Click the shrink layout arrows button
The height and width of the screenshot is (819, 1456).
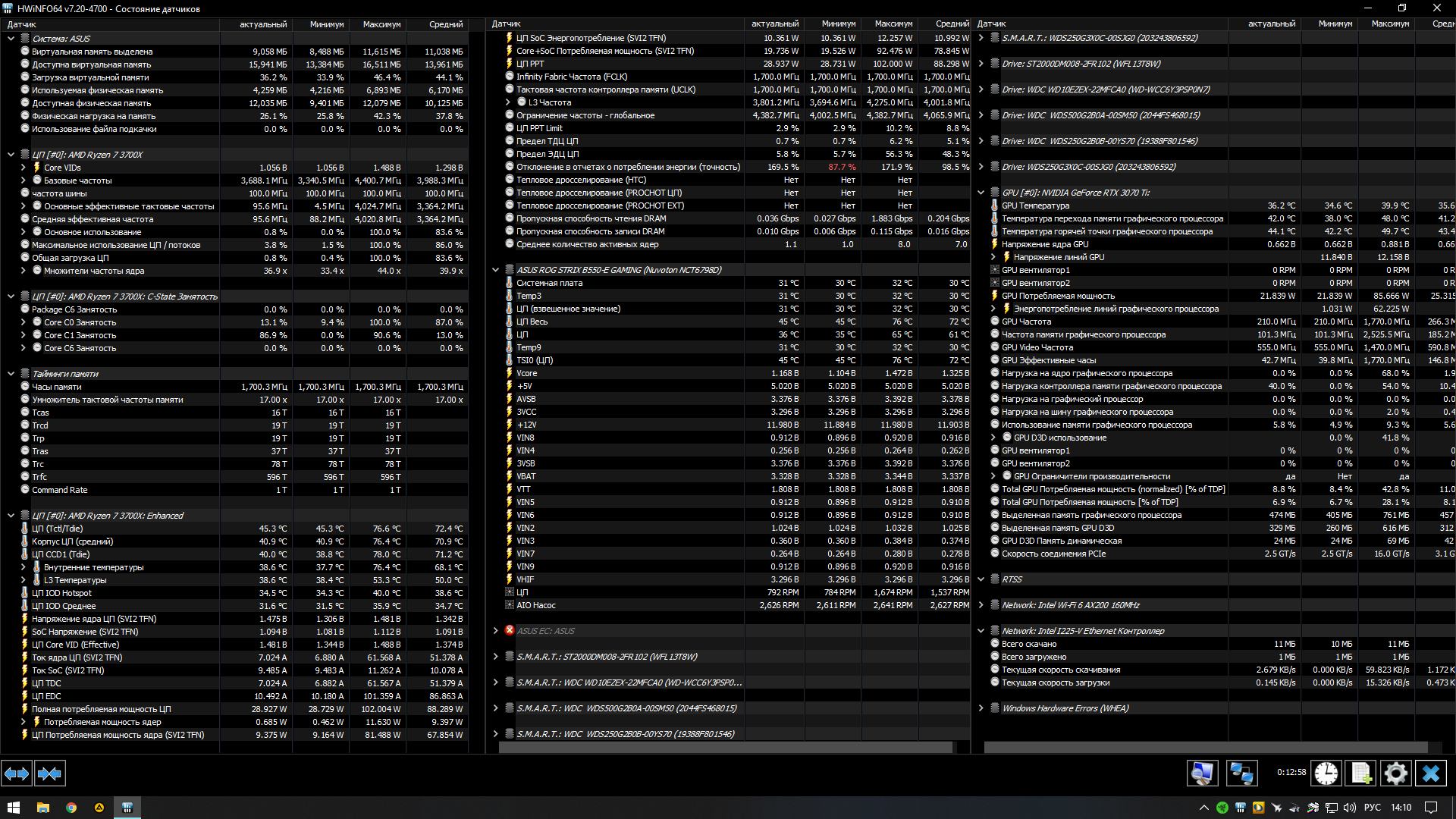tap(50, 773)
